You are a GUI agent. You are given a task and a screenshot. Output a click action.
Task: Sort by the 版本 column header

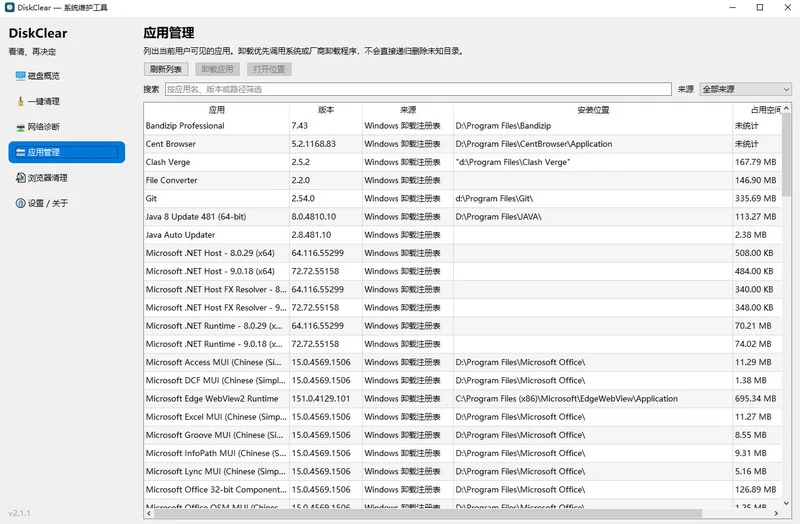tap(326, 110)
